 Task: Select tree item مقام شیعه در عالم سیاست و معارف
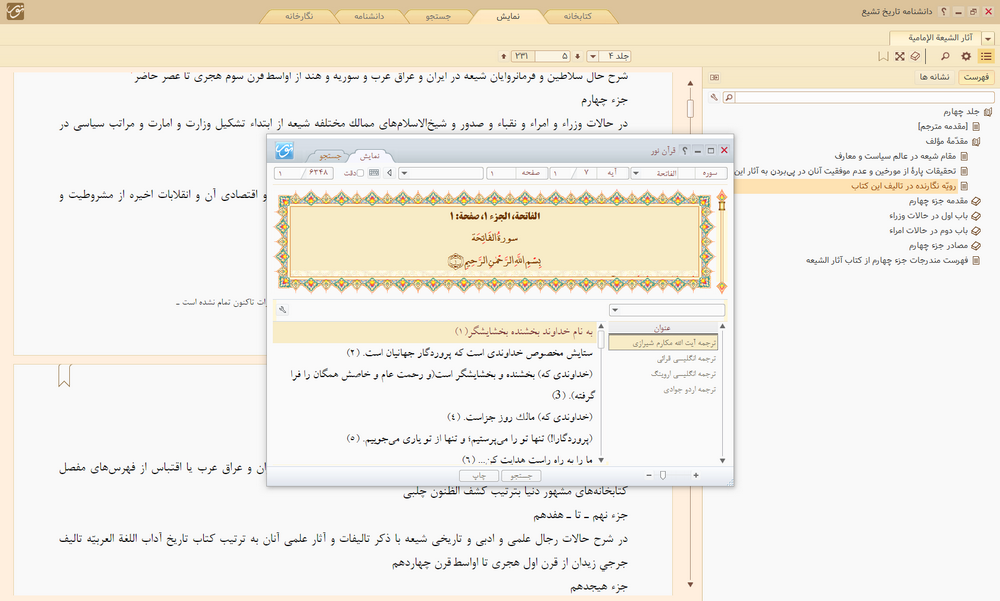pos(895,156)
